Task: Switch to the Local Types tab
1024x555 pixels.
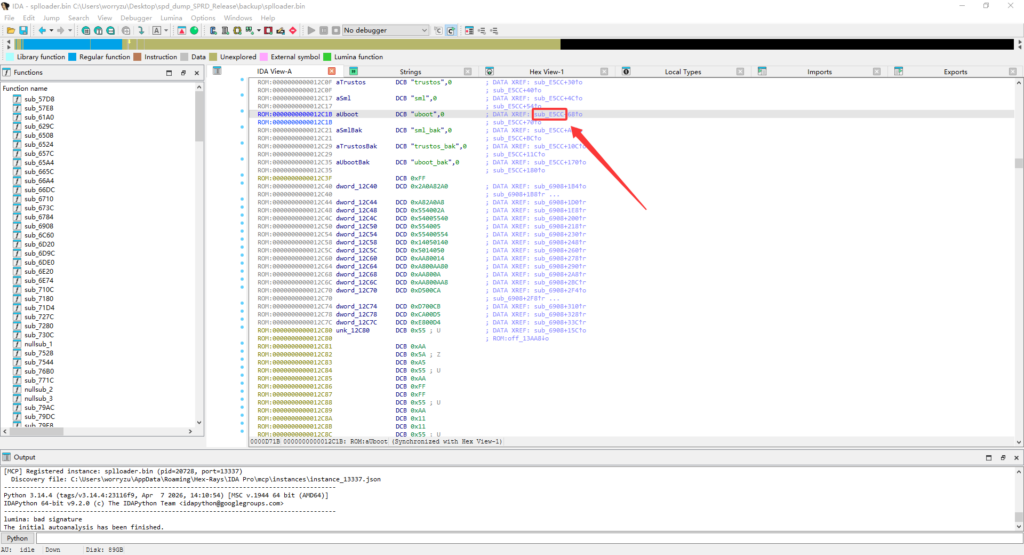Action: point(683,72)
